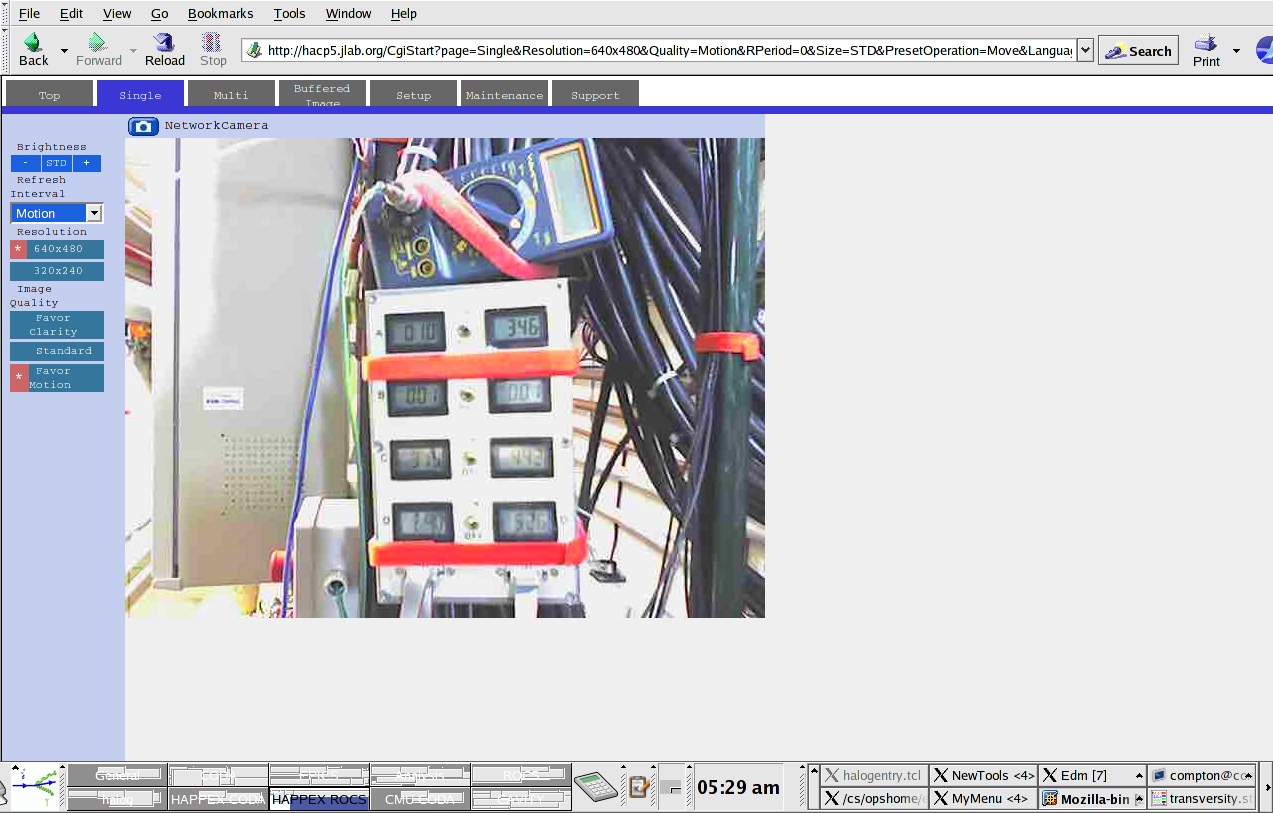
Task: Select 640x480 resolution
Action: pos(57,249)
